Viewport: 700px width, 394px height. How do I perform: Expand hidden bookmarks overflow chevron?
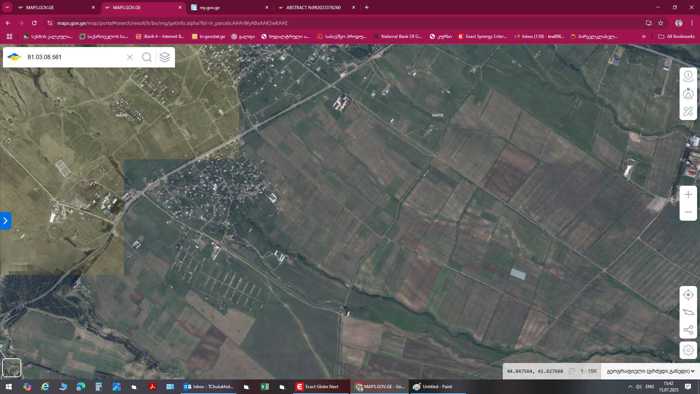click(x=644, y=36)
